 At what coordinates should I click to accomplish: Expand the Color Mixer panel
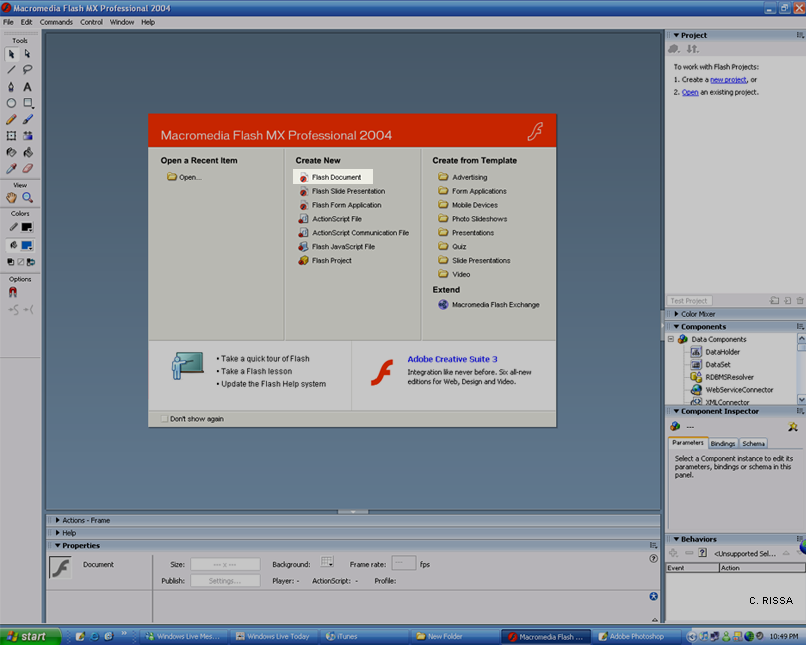point(676,314)
